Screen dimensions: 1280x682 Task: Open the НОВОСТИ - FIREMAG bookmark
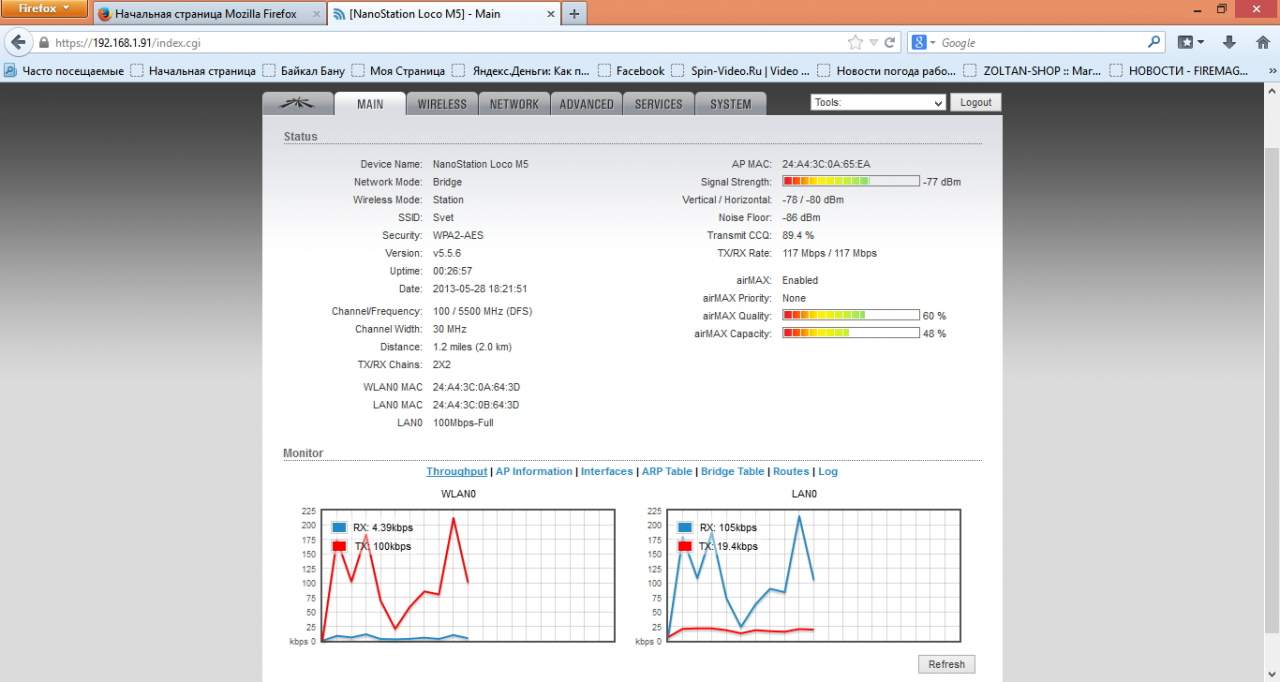pos(1179,71)
